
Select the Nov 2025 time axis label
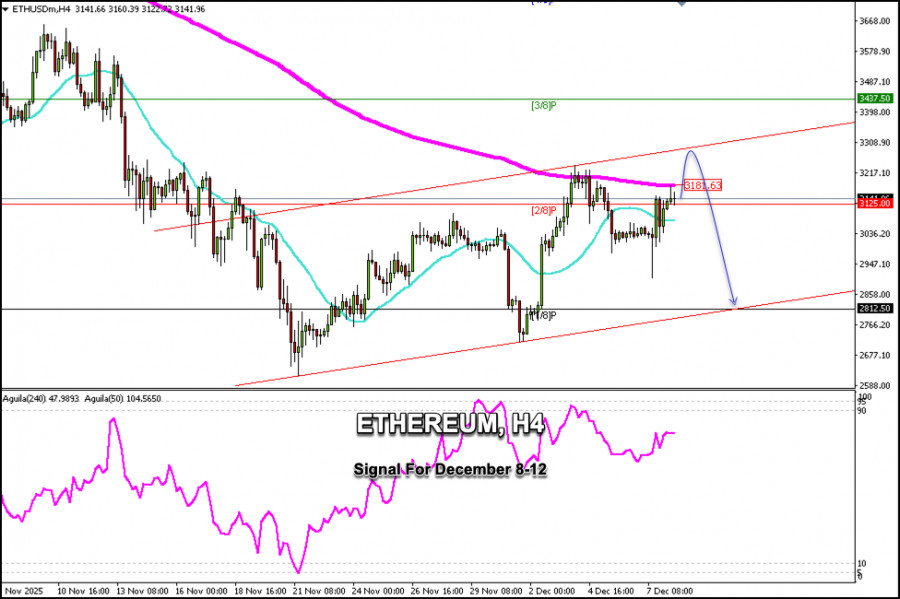click(x=24, y=591)
